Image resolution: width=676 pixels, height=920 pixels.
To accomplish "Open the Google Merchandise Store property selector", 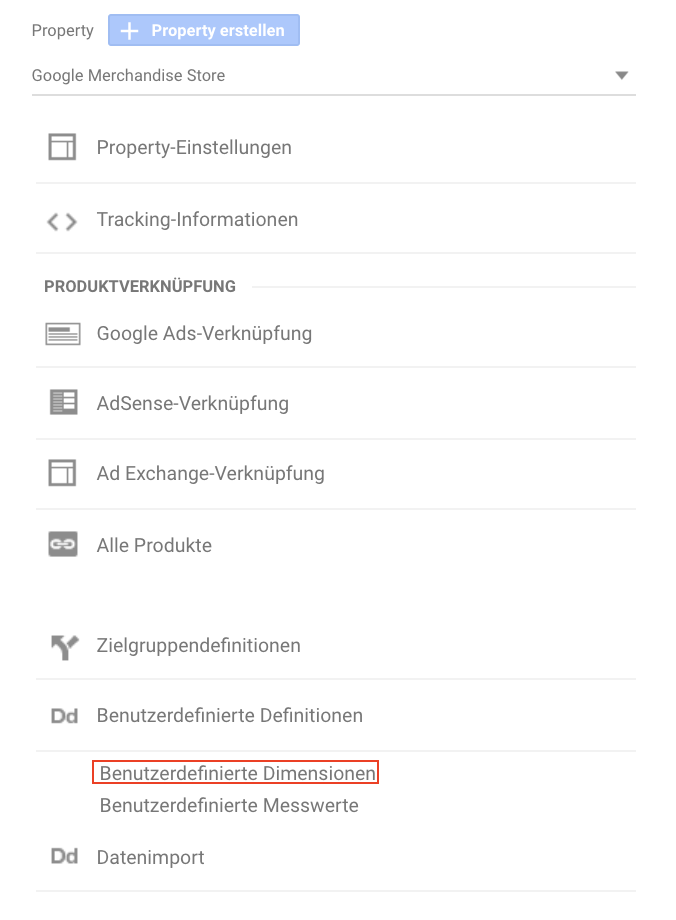I will click(334, 76).
